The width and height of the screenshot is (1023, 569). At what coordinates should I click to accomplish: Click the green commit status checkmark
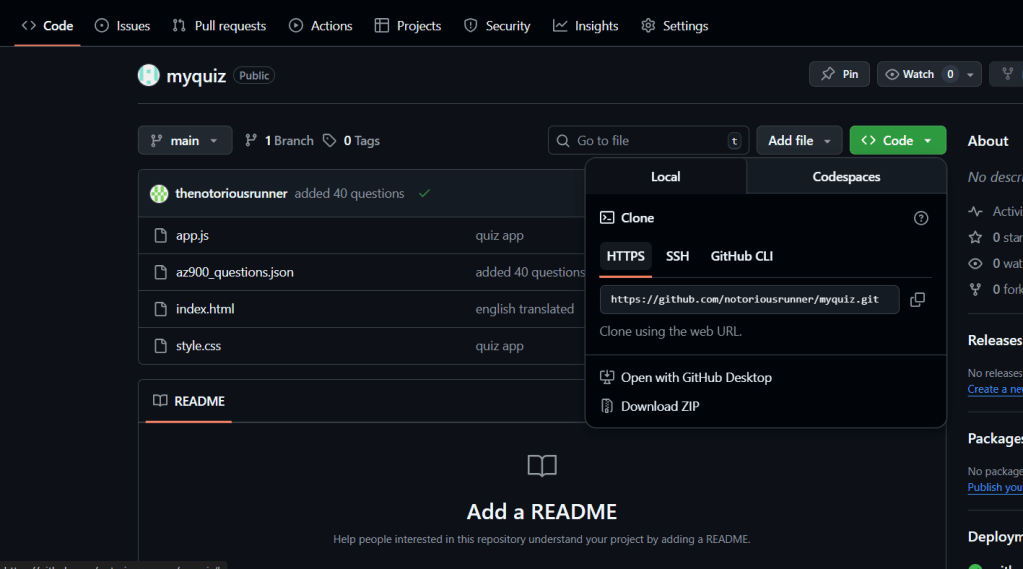424,193
